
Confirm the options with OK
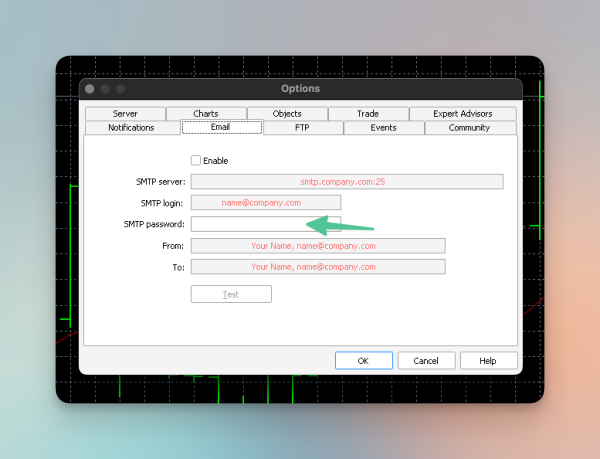click(x=363, y=361)
